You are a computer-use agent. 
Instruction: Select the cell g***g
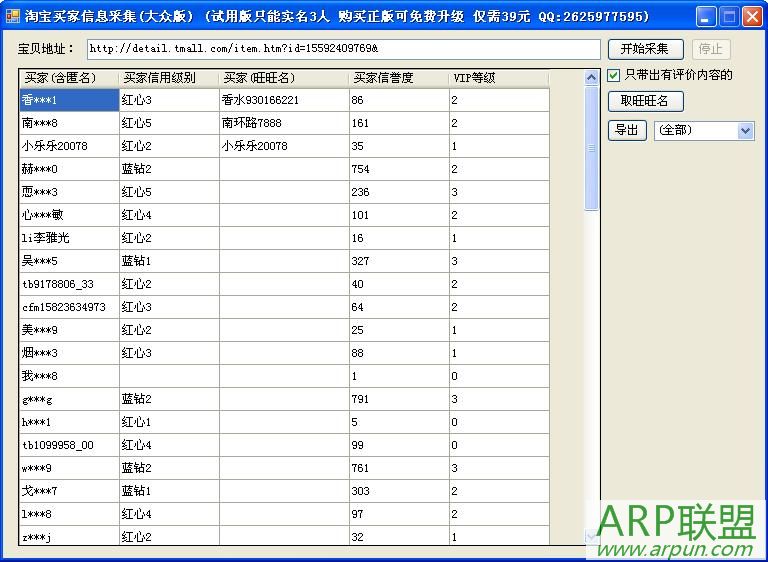point(69,399)
